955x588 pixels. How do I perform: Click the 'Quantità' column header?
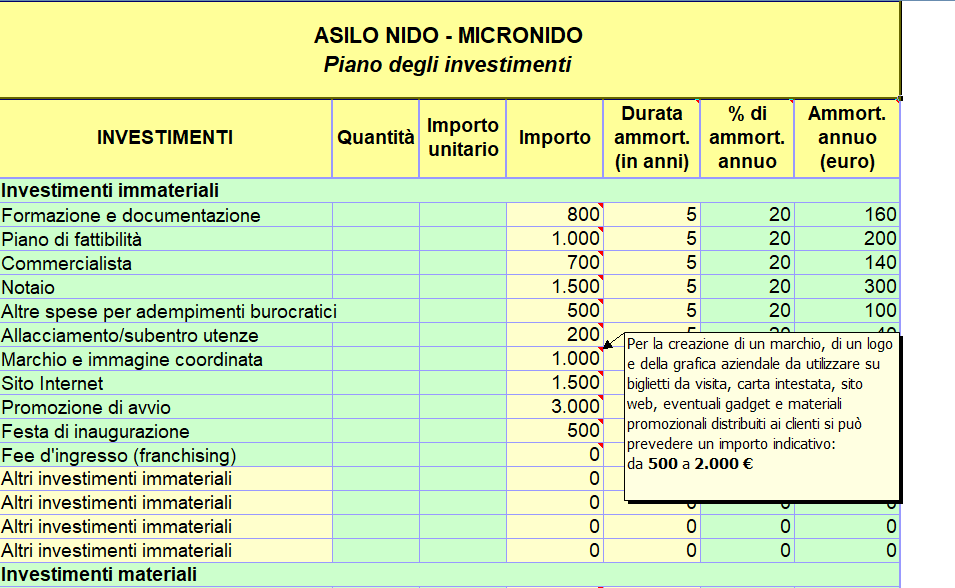[376, 138]
